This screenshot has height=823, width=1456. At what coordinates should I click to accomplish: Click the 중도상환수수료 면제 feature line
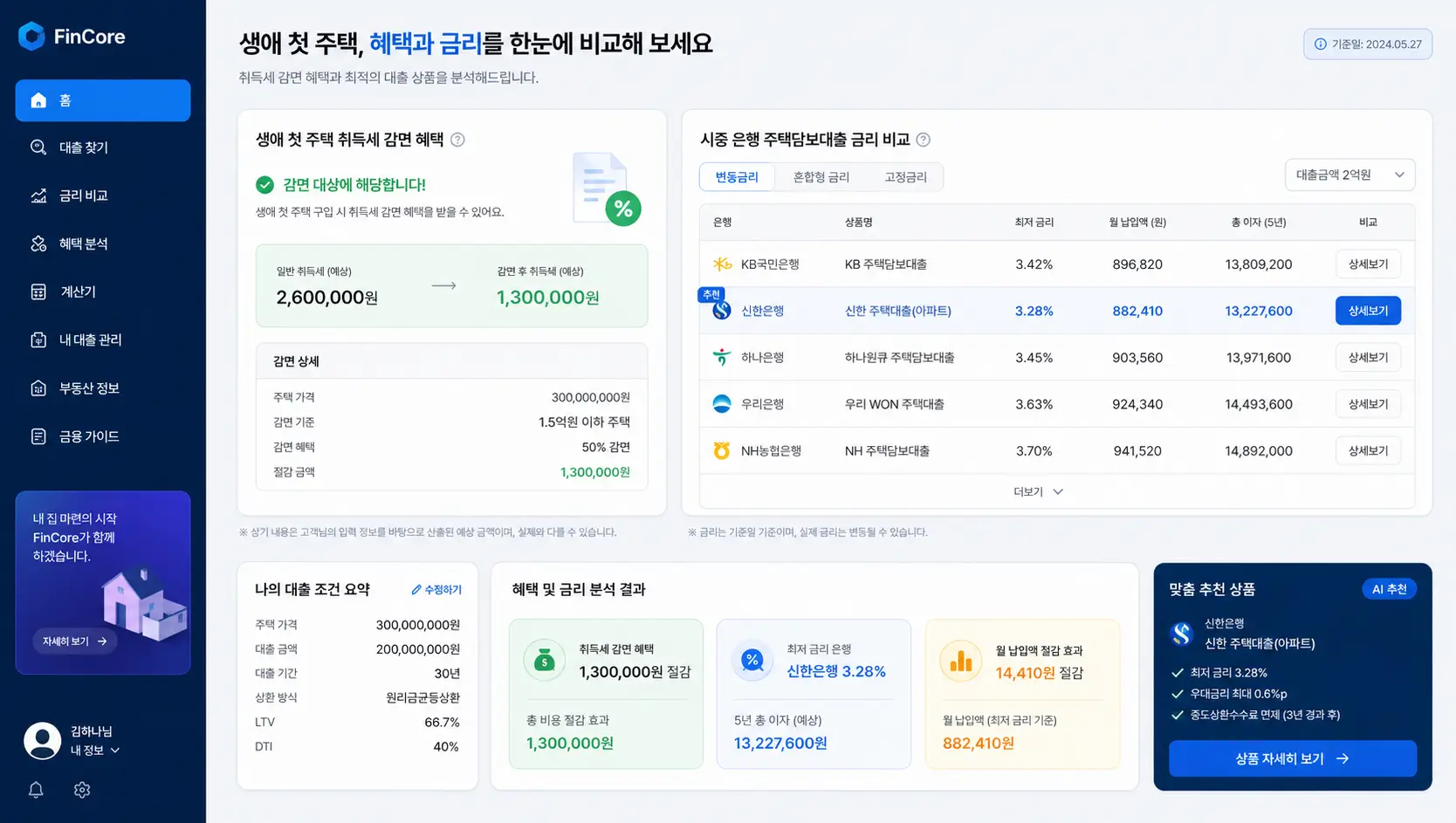click(1265, 715)
